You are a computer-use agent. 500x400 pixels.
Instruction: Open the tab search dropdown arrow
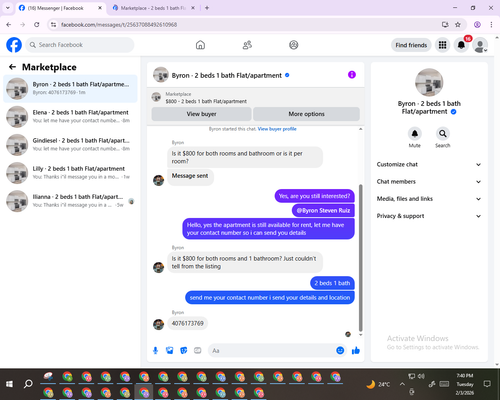(x=8, y=8)
